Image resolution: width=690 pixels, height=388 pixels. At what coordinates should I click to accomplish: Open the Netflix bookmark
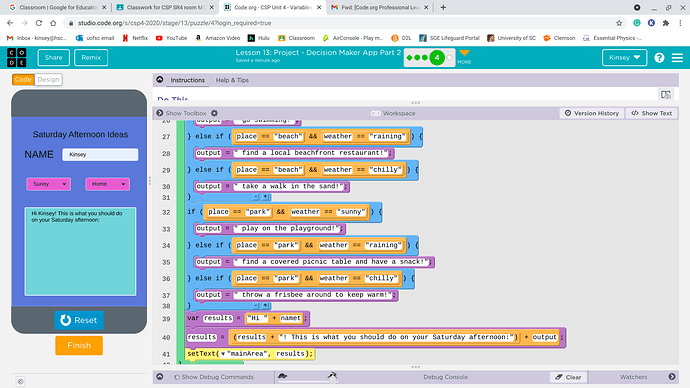point(135,38)
